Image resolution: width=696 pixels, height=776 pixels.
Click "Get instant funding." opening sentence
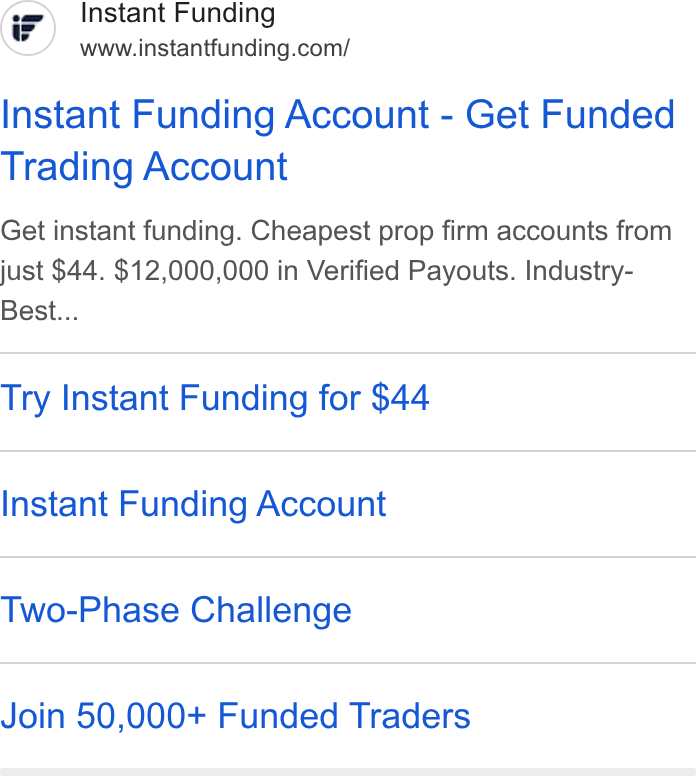coord(121,231)
